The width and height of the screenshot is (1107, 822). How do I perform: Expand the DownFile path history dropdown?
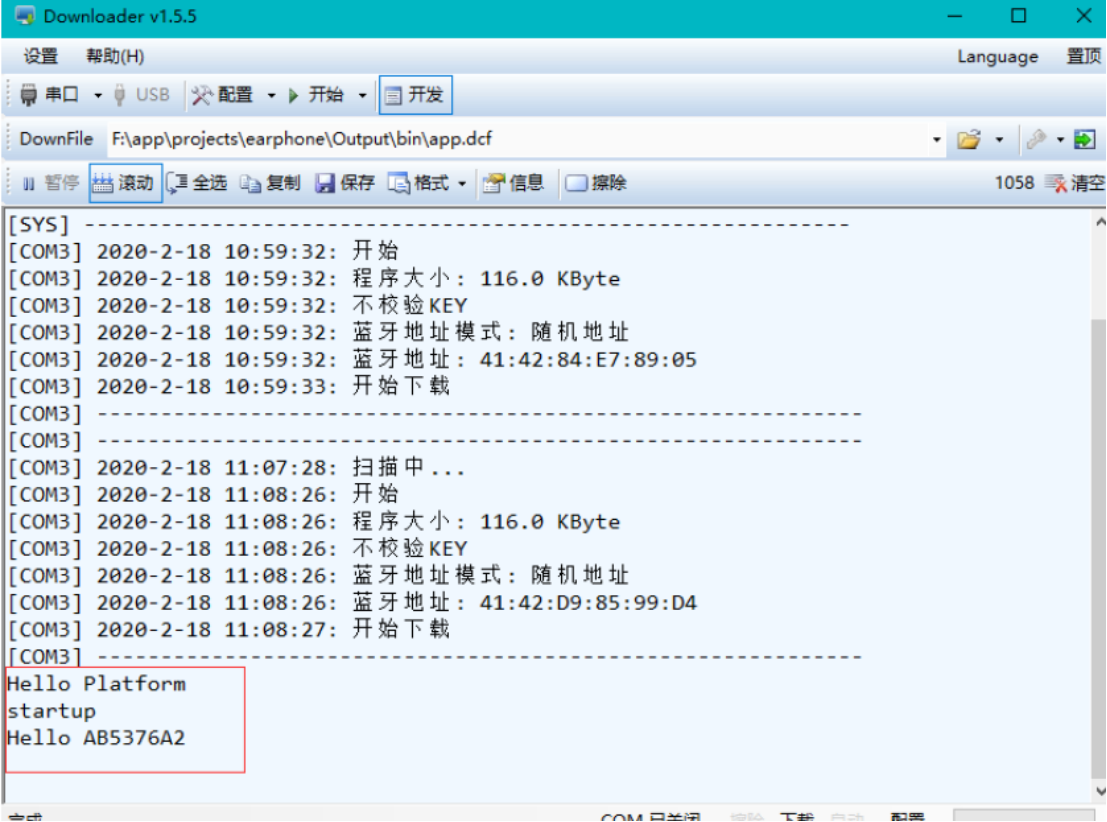tap(936, 140)
